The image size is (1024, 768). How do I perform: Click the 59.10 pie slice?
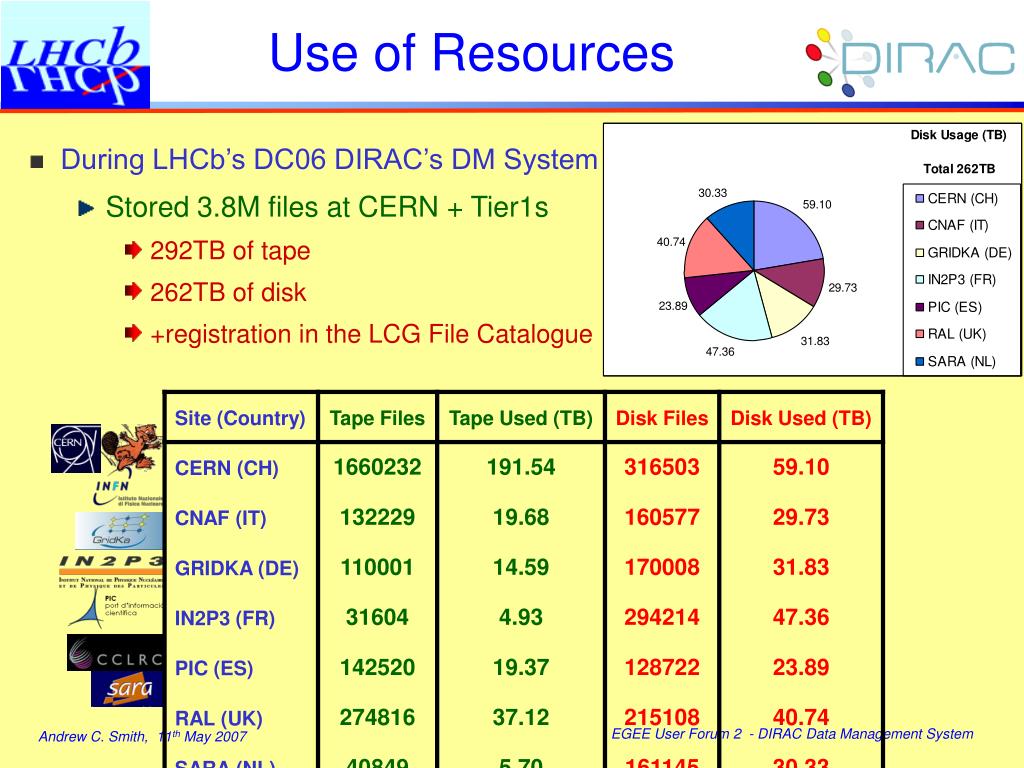(785, 235)
